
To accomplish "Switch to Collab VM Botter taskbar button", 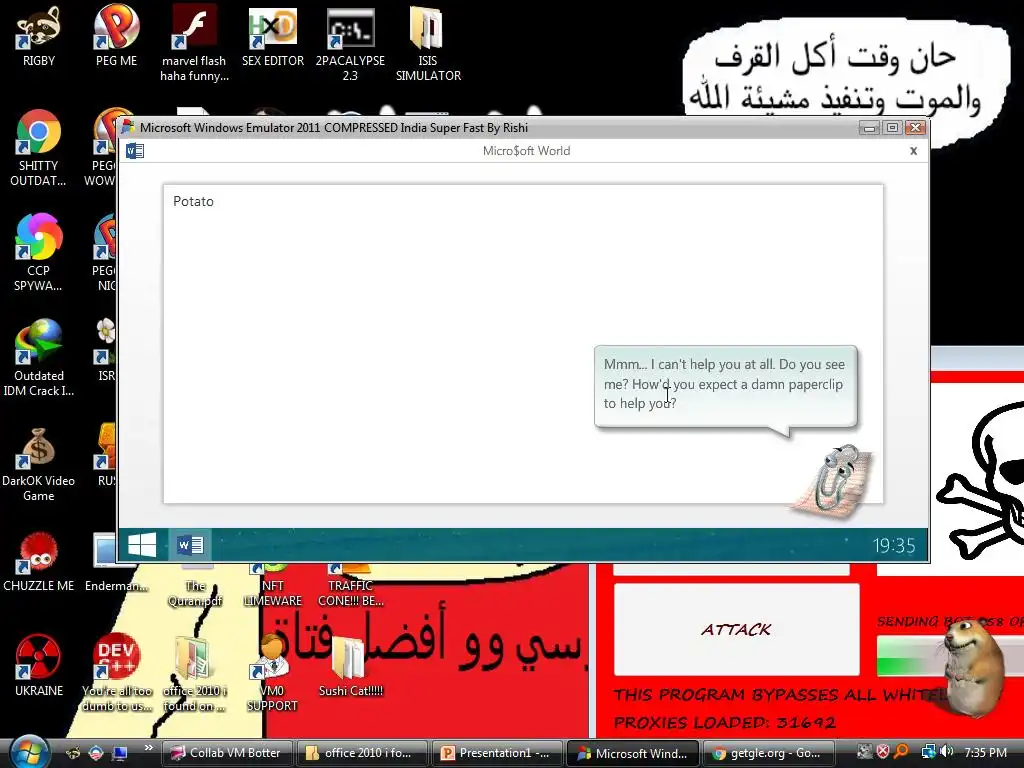I will coord(226,753).
